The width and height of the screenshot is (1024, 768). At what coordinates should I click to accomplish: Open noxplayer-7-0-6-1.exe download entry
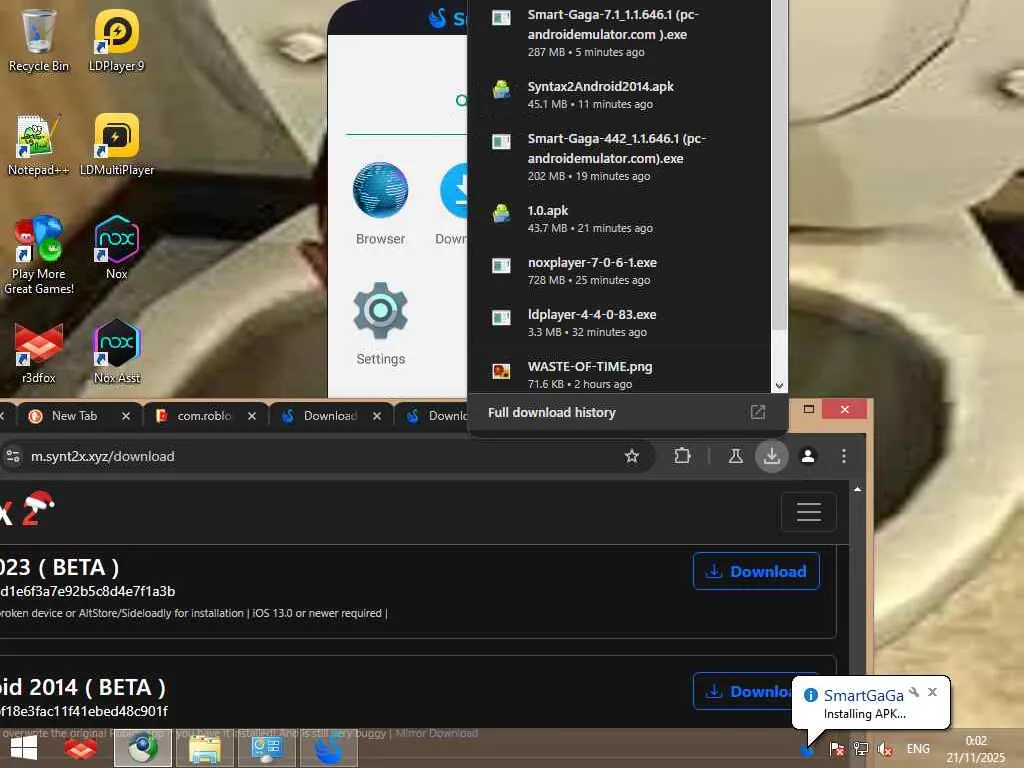tap(620, 270)
